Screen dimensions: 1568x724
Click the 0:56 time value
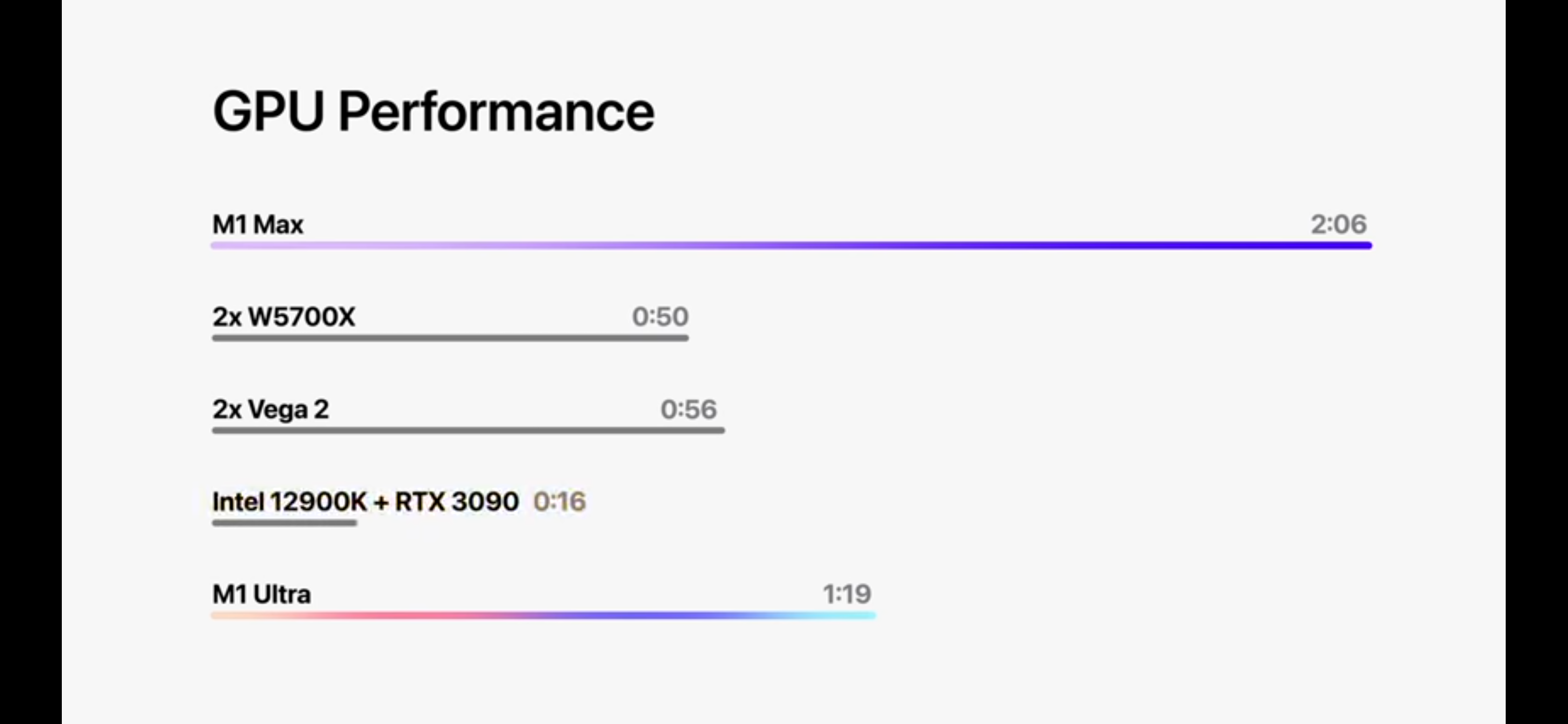(689, 409)
